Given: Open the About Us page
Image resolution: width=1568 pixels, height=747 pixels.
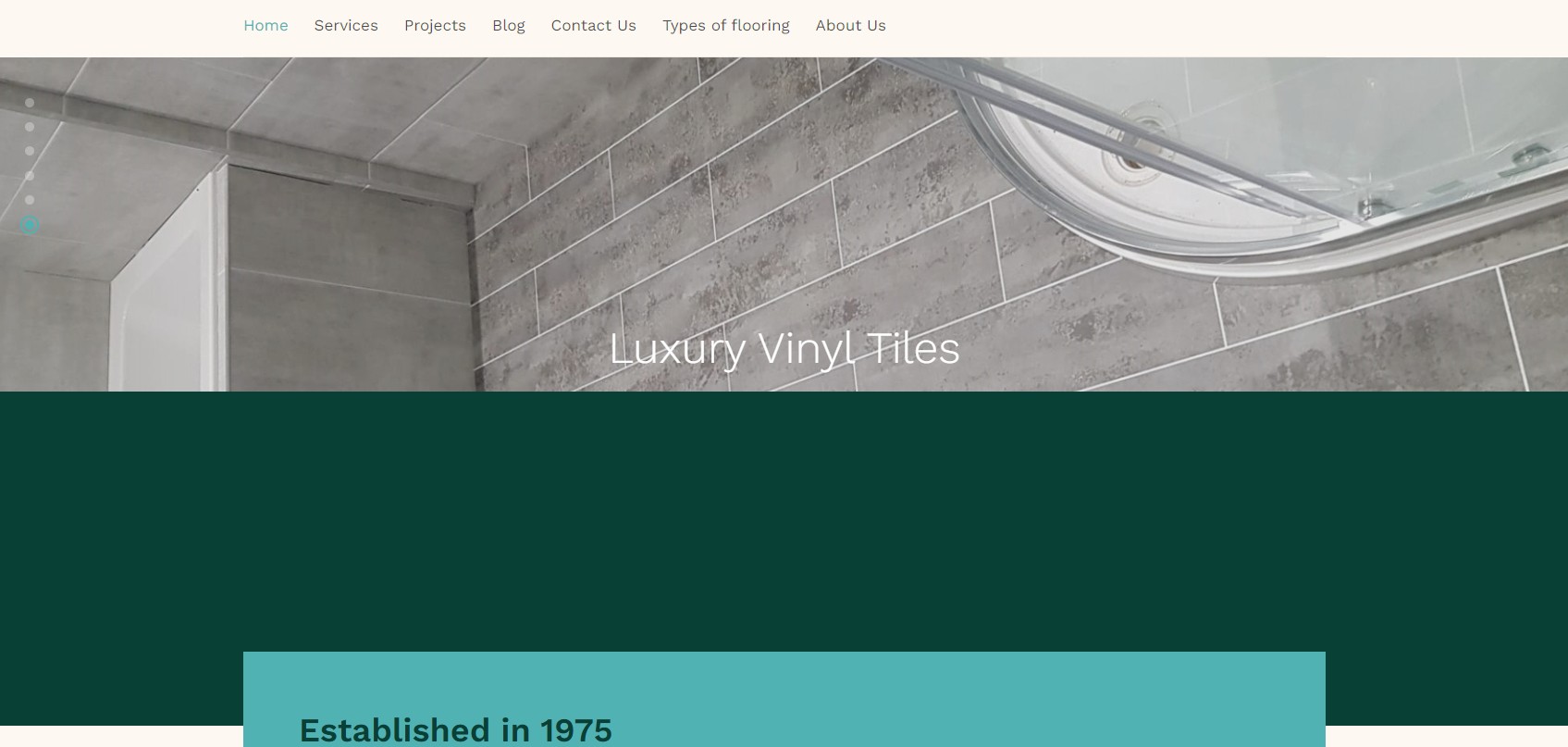Looking at the screenshot, I should [851, 26].
